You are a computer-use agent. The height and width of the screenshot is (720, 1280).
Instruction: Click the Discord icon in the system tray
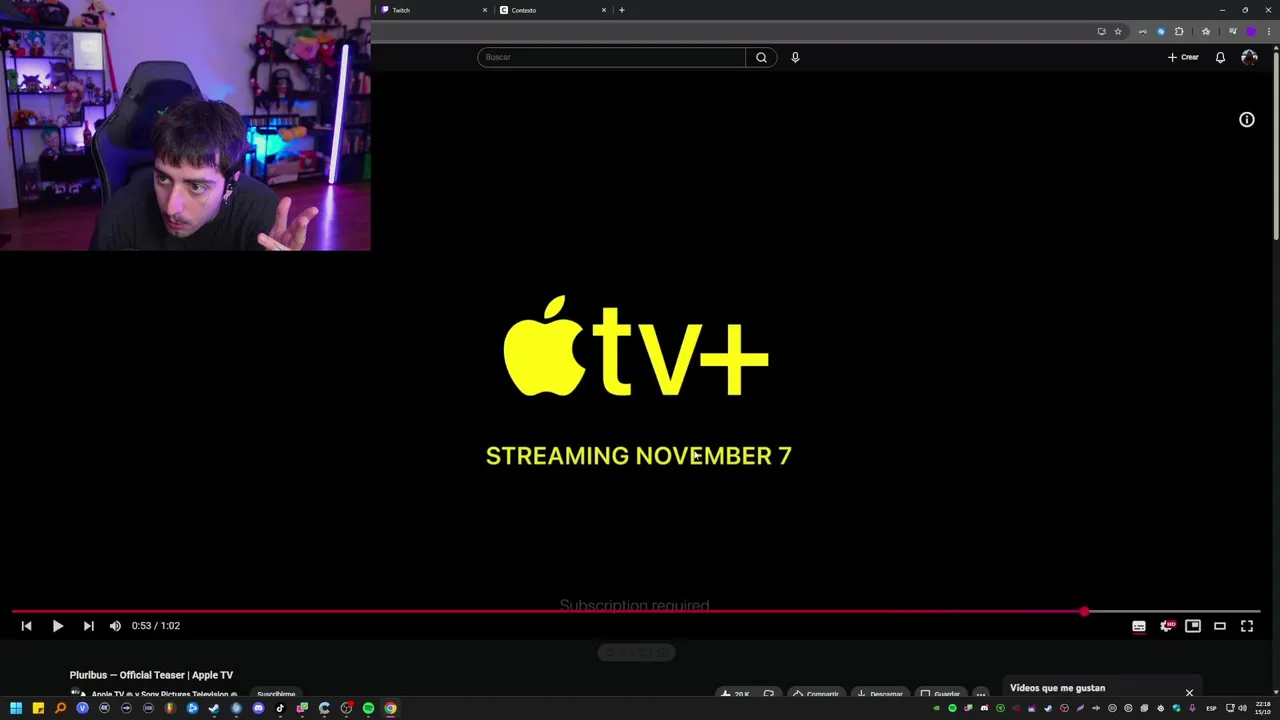click(x=984, y=708)
